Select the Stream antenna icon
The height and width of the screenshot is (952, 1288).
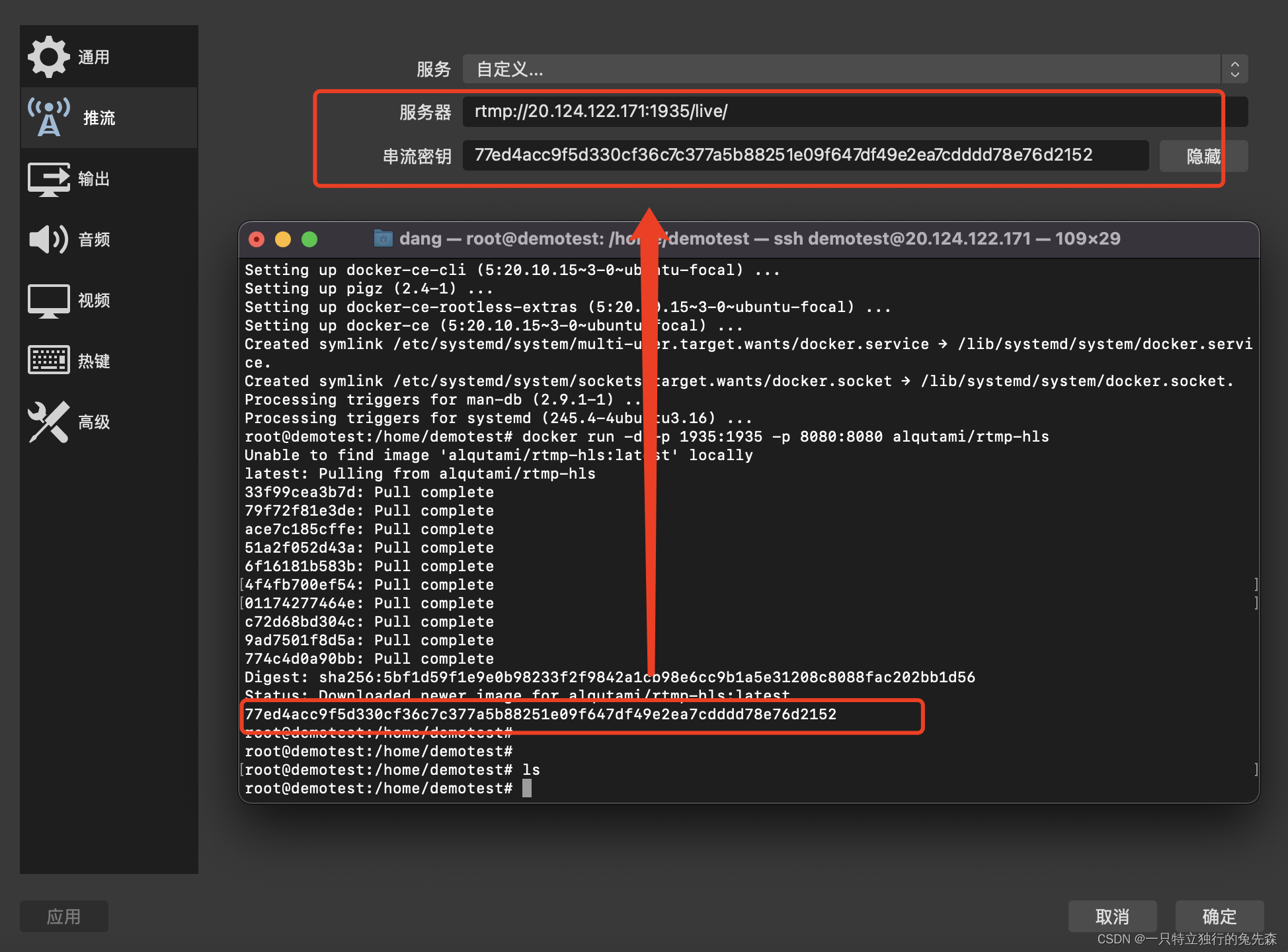(x=48, y=117)
